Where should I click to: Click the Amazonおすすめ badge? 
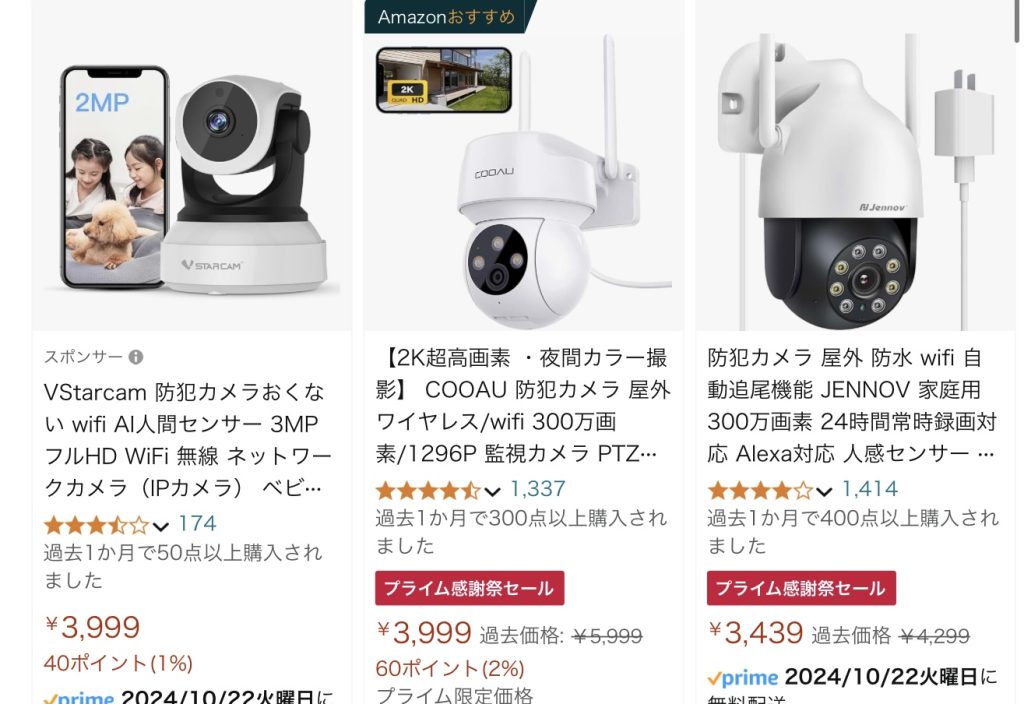449,16
